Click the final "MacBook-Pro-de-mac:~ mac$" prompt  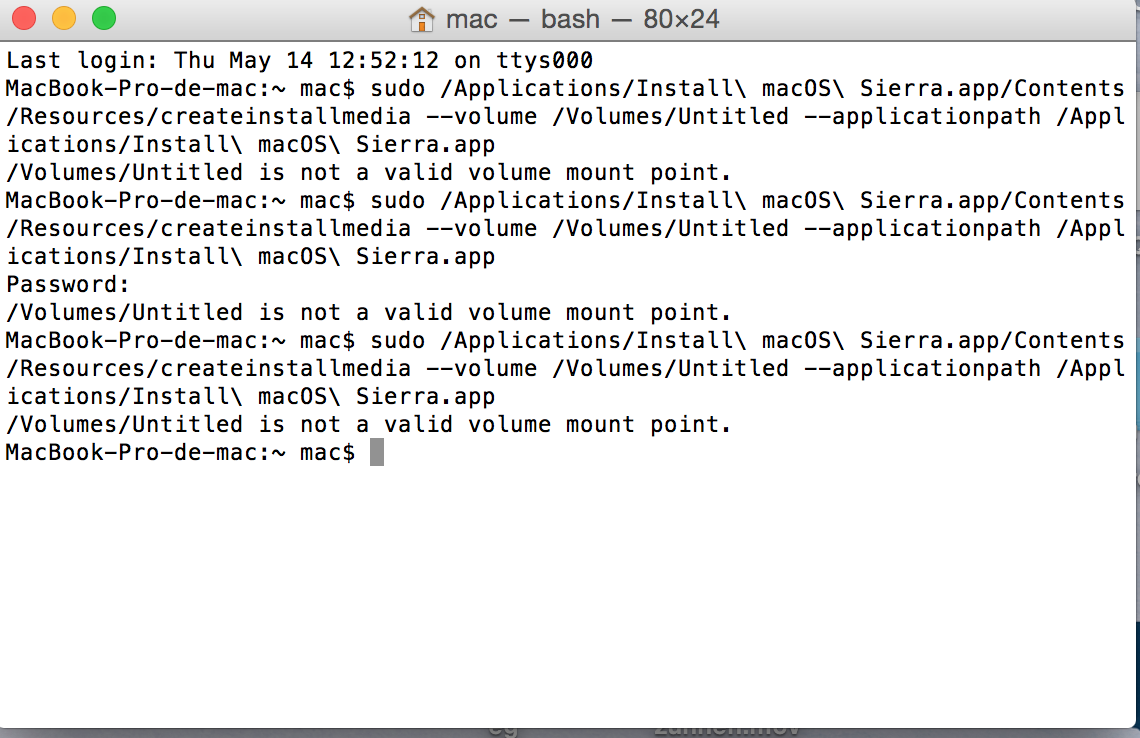pyautogui.click(x=180, y=453)
